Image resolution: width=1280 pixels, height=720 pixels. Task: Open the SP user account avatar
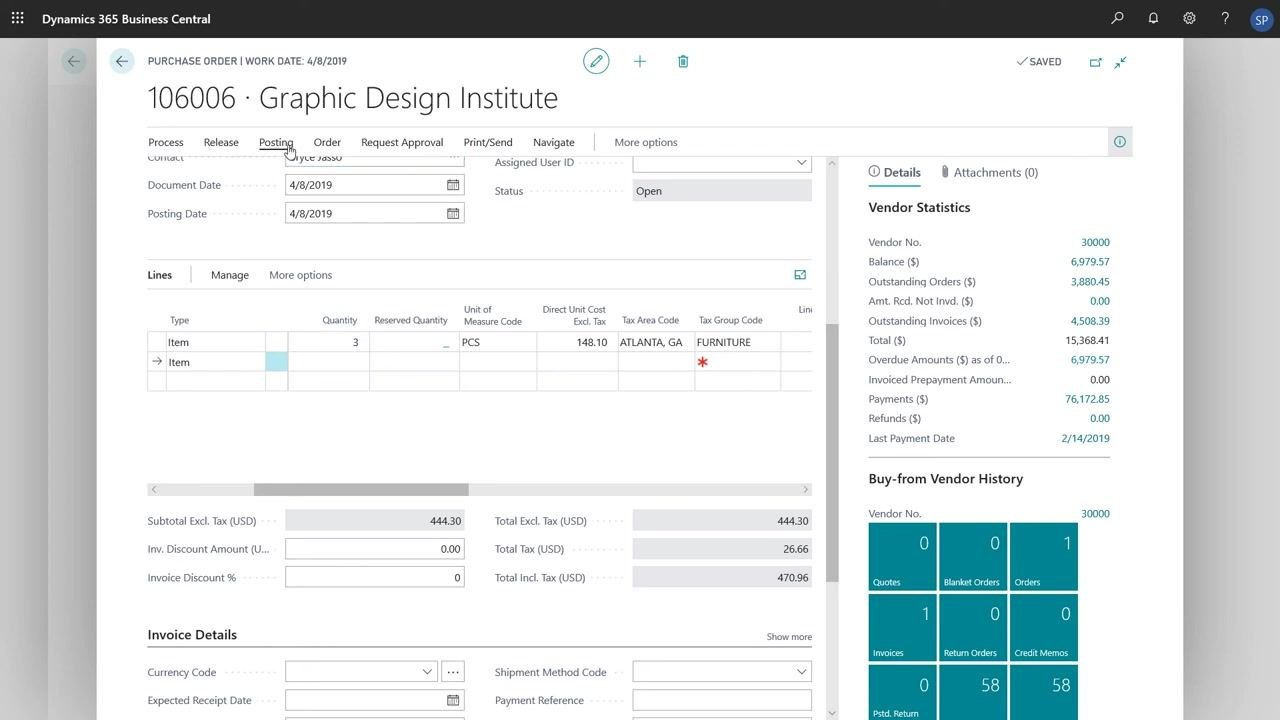[1261, 19]
